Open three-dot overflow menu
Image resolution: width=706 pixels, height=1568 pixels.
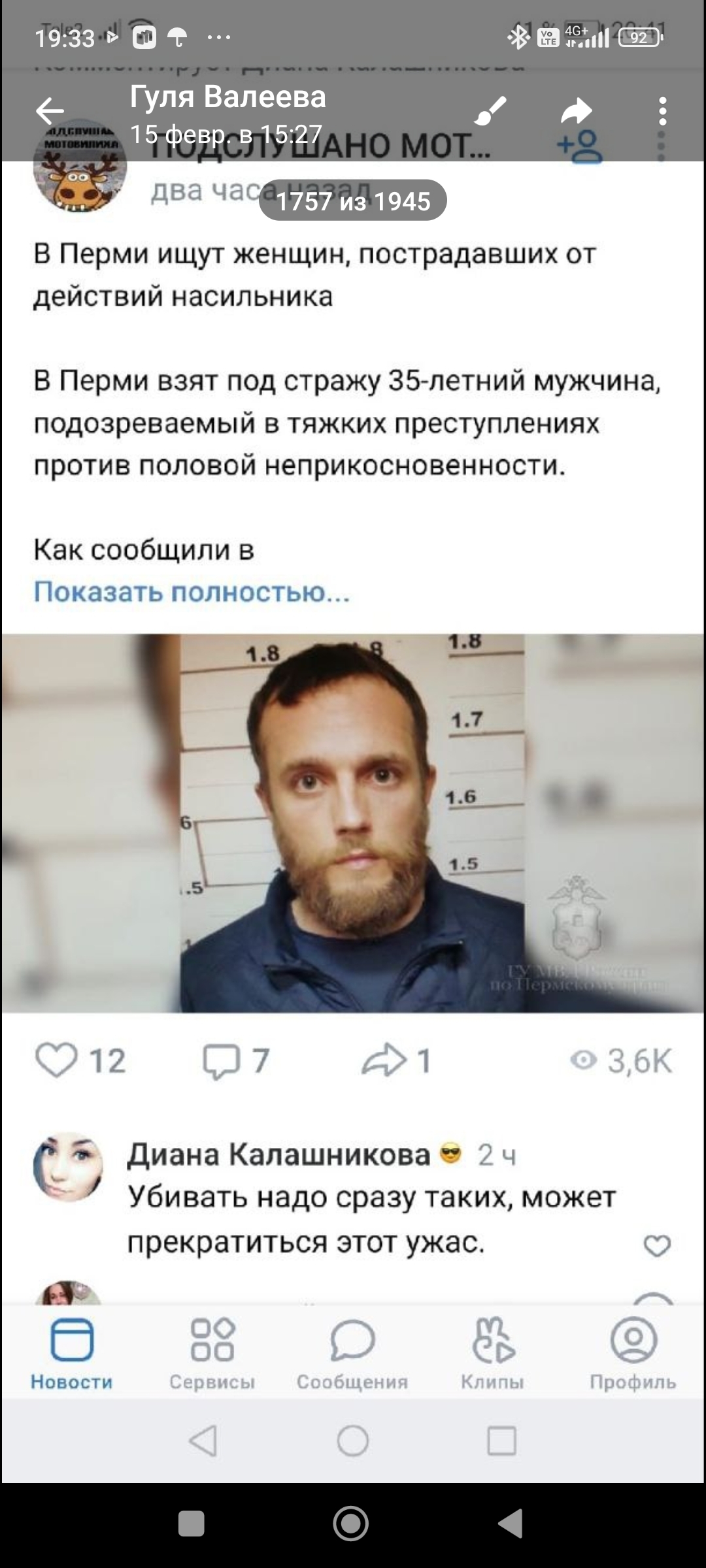click(662, 111)
